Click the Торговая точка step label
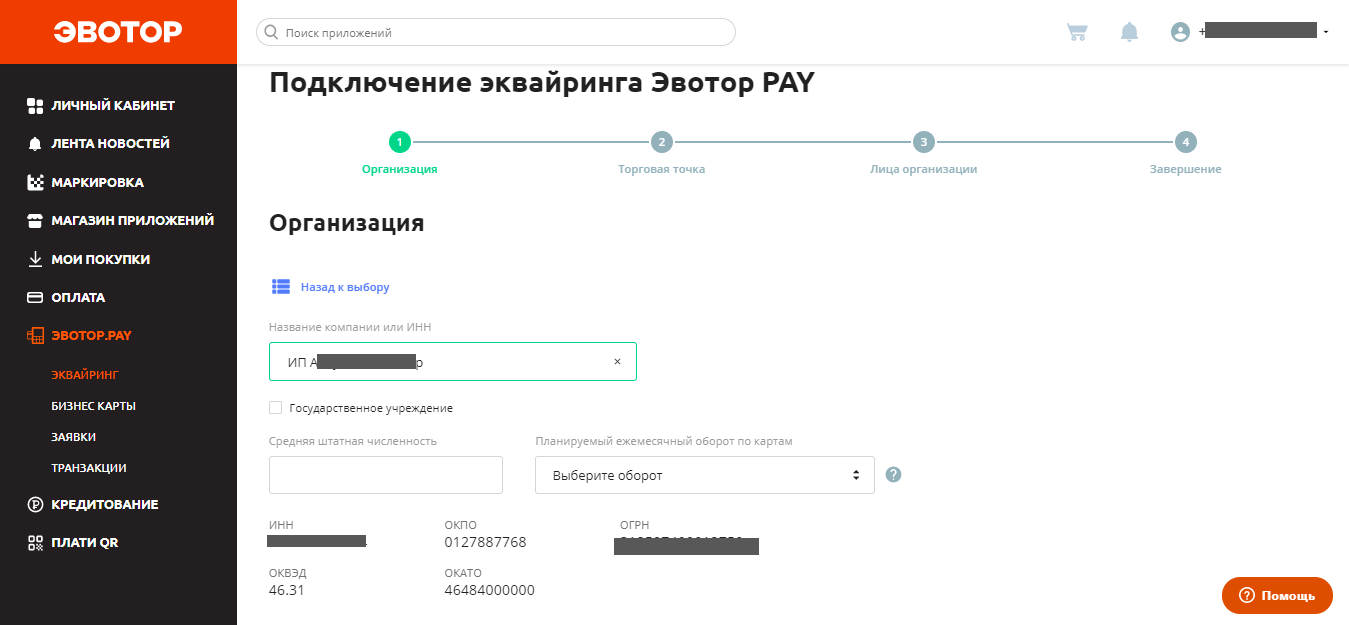This screenshot has height=625, width=1349. point(661,169)
